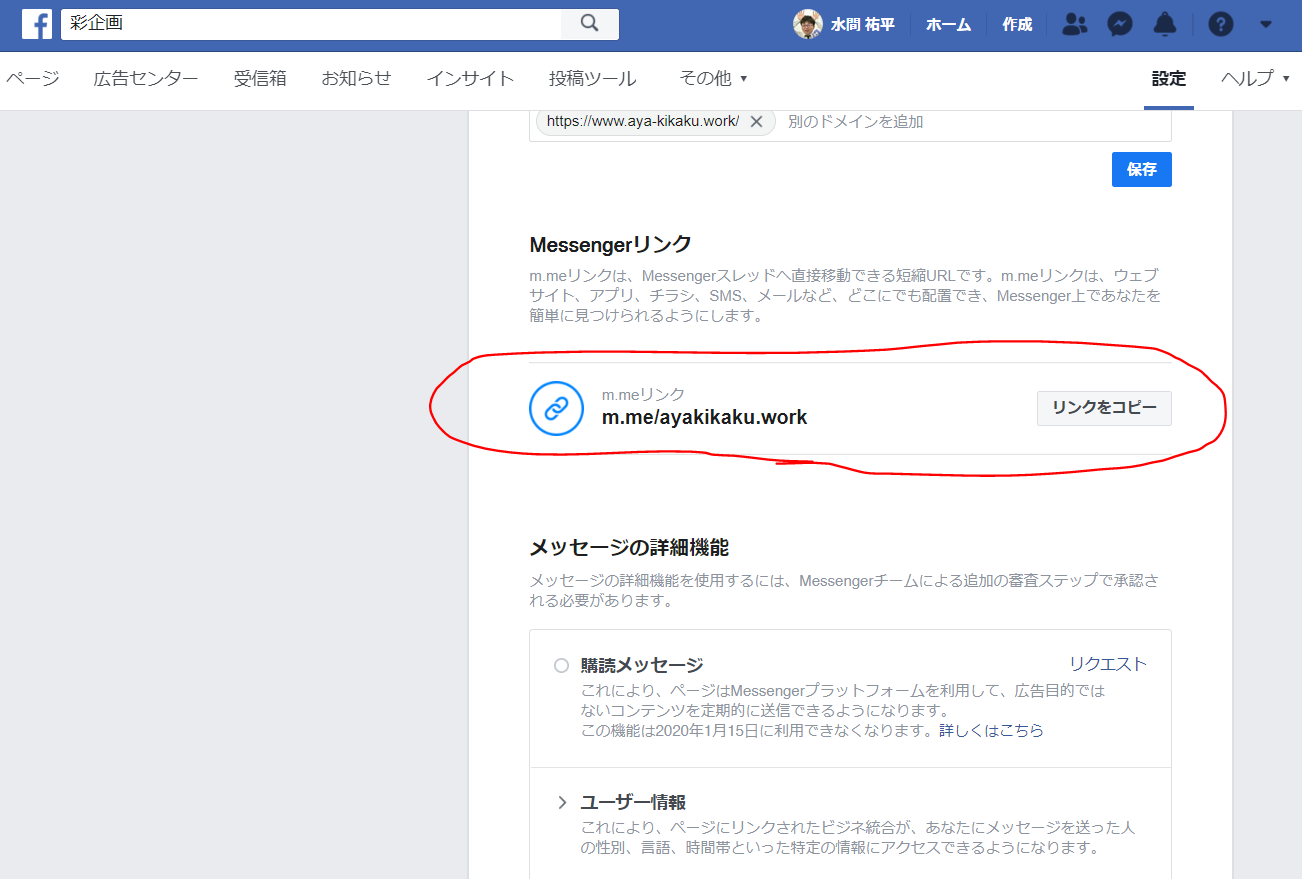Select the 購読メッセージ radio button
Image resolution: width=1302 pixels, height=879 pixels.
coord(561,665)
